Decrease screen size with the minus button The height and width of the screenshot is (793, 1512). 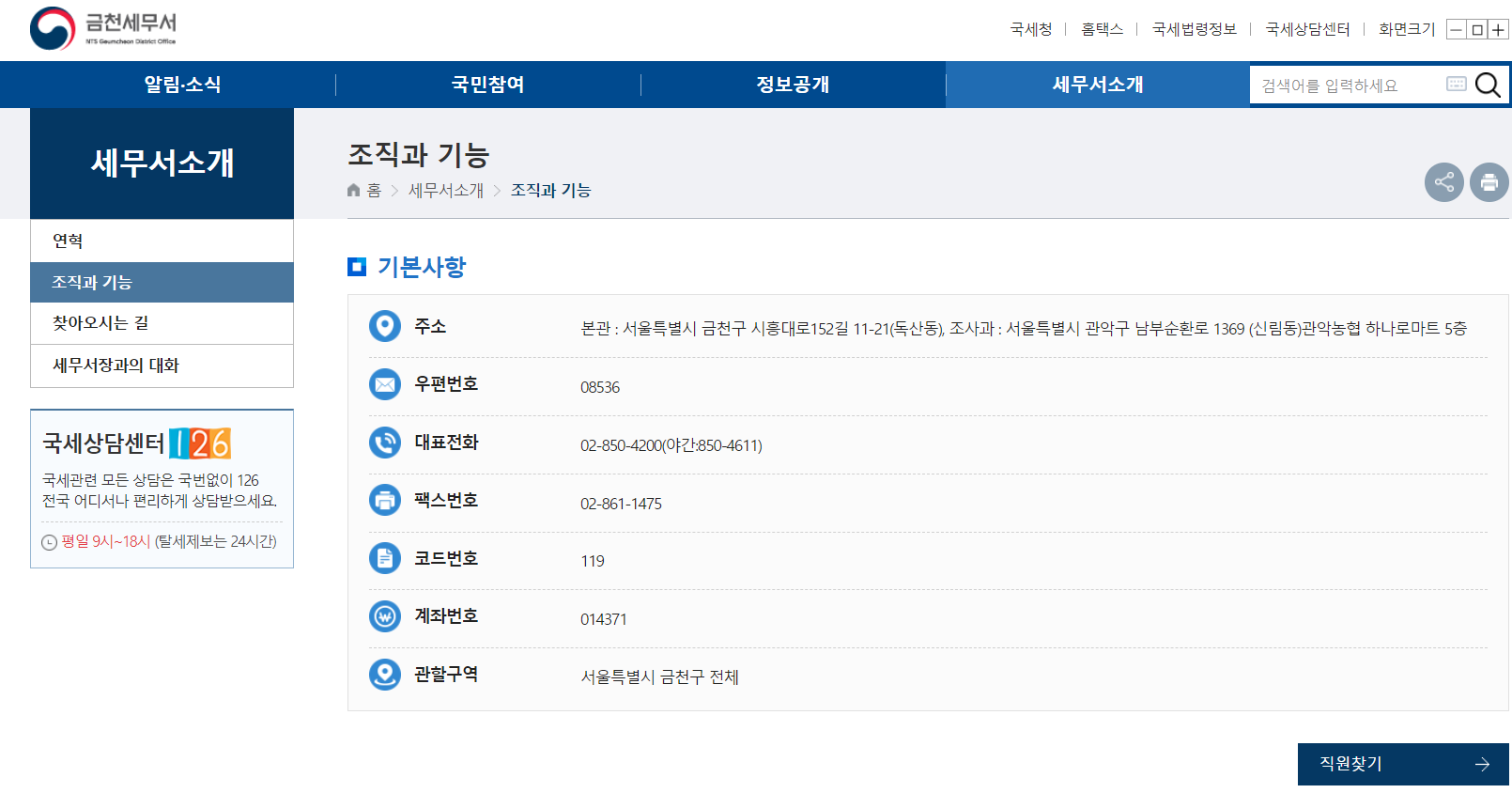pos(1456,30)
